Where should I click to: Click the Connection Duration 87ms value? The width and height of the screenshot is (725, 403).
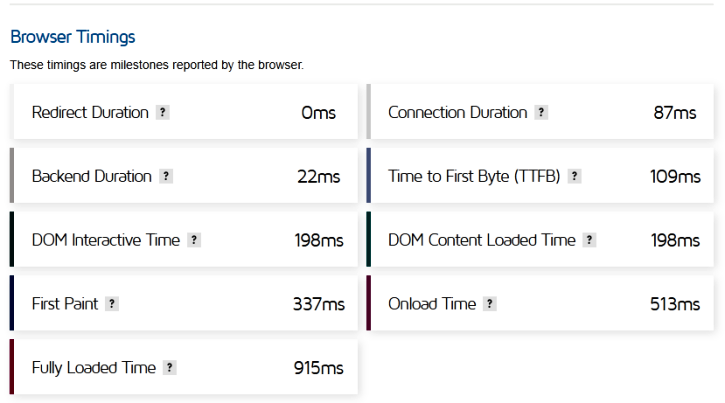tap(675, 113)
